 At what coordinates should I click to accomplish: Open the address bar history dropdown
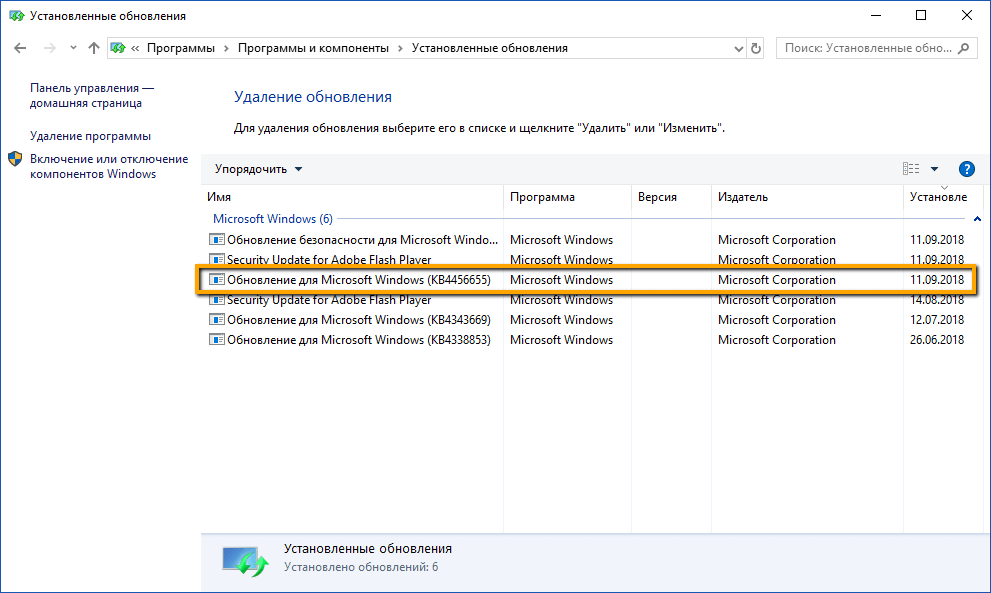click(x=737, y=47)
